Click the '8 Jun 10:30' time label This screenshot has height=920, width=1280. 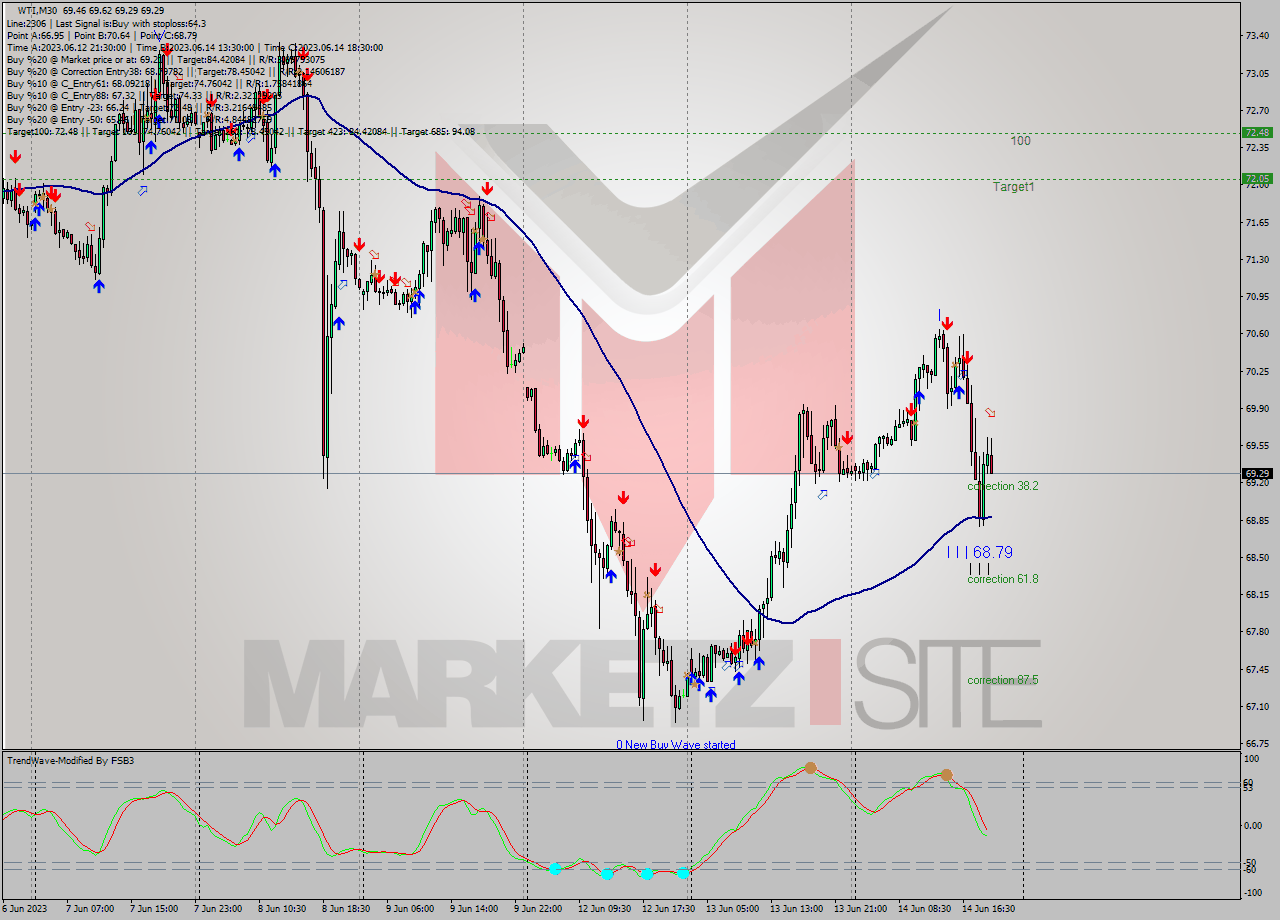pos(282,909)
